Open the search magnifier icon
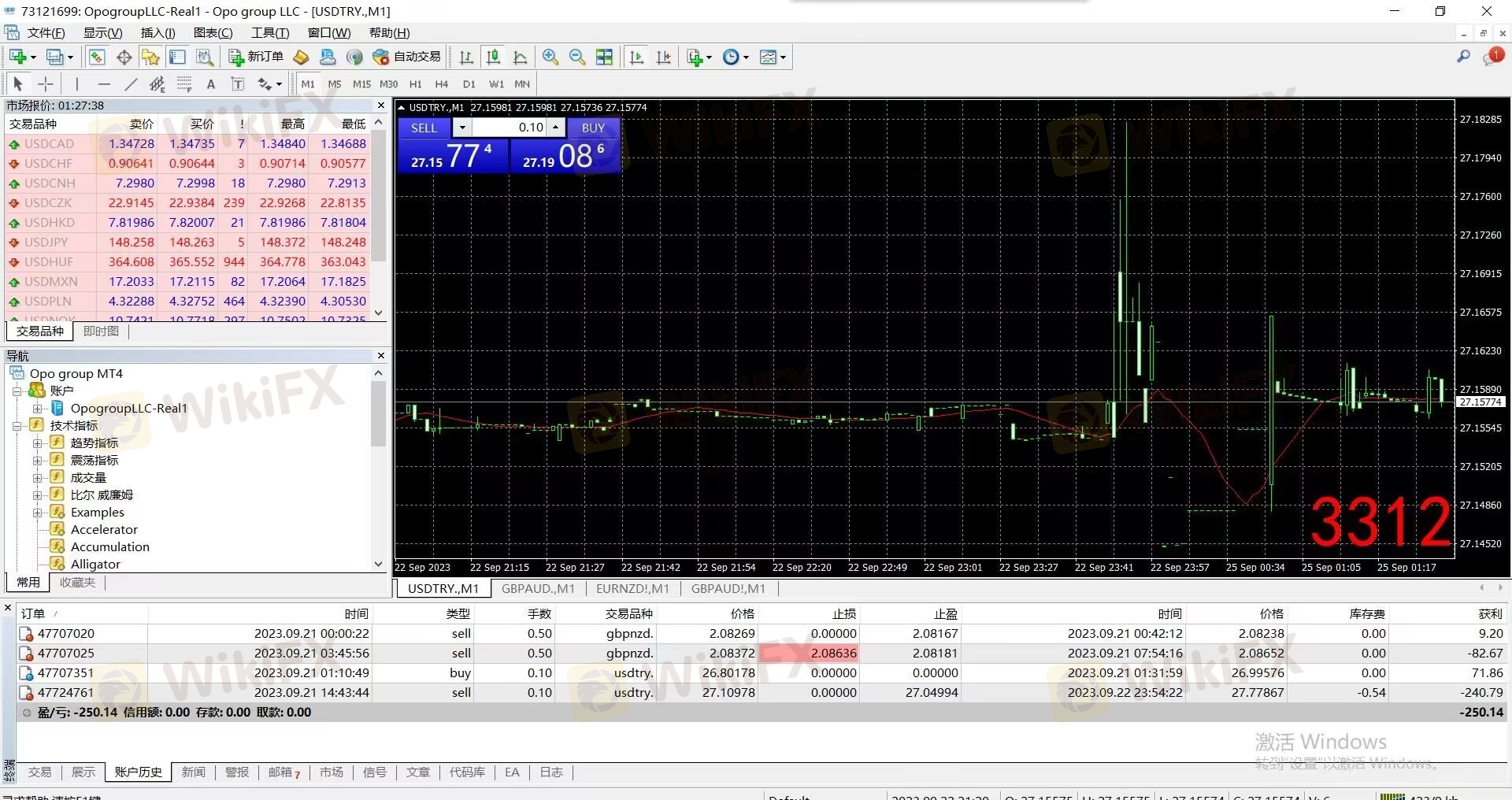 point(1463,56)
